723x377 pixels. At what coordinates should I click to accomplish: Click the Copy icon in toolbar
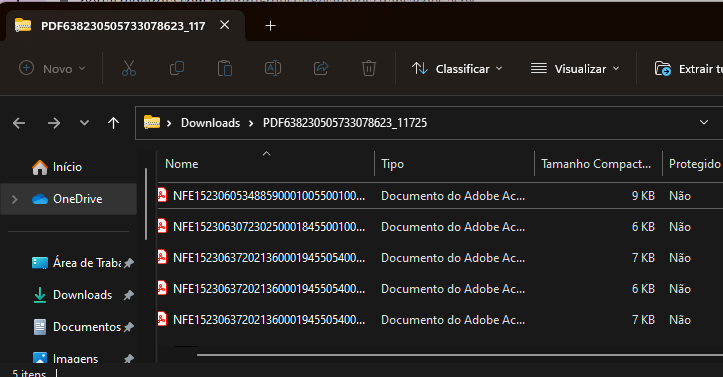(x=177, y=69)
